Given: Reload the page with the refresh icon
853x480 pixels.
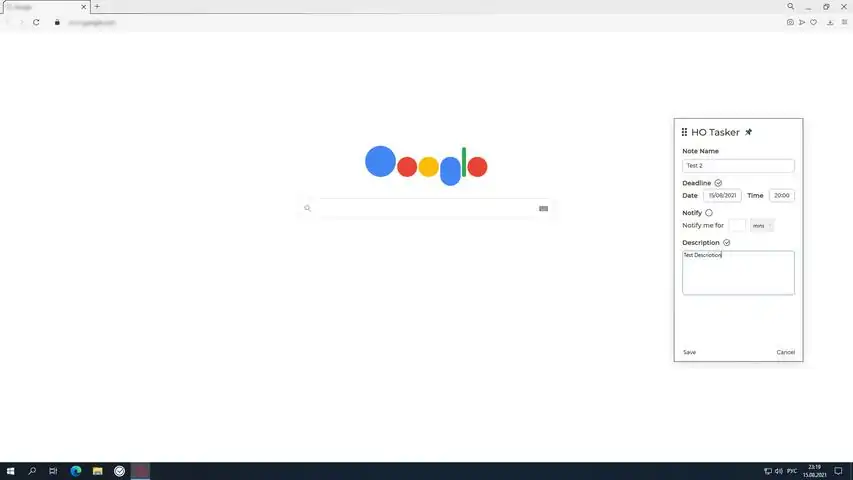Looking at the screenshot, I should pos(36,22).
